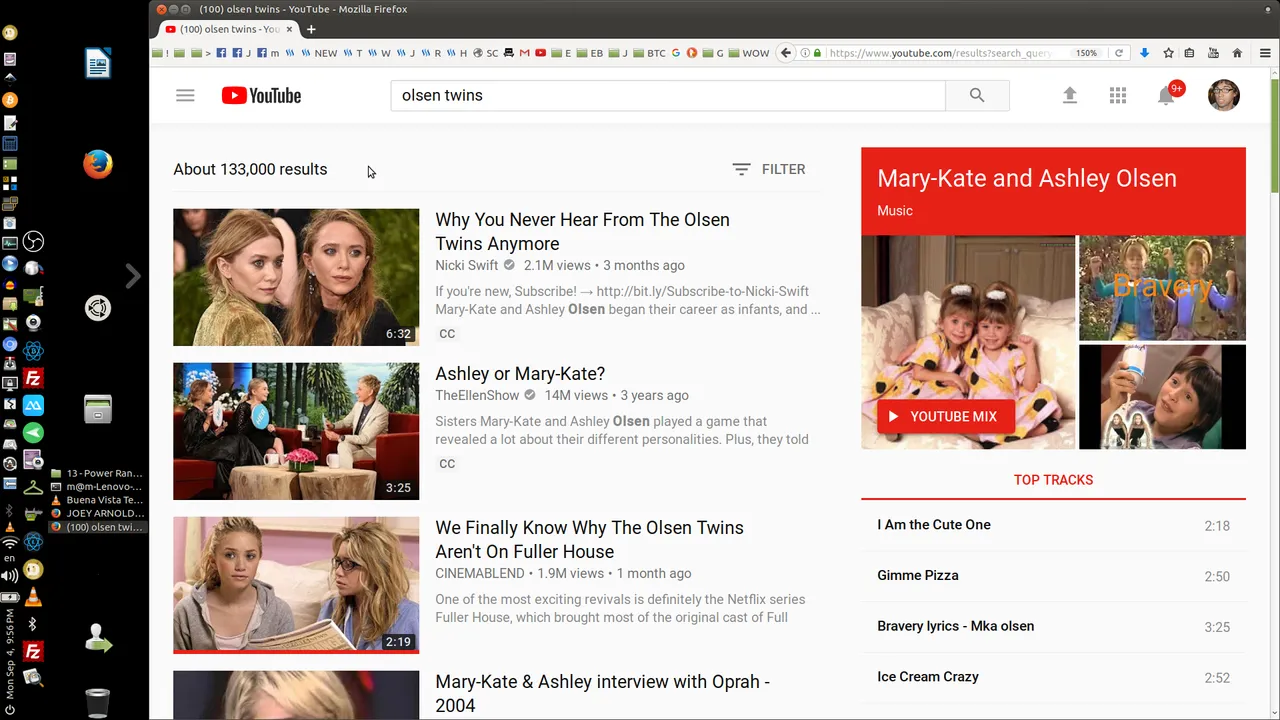This screenshot has height=720, width=1280.
Task: Switch to 'm@m-Lenovo-...' terminal window
Action: point(97,487)
